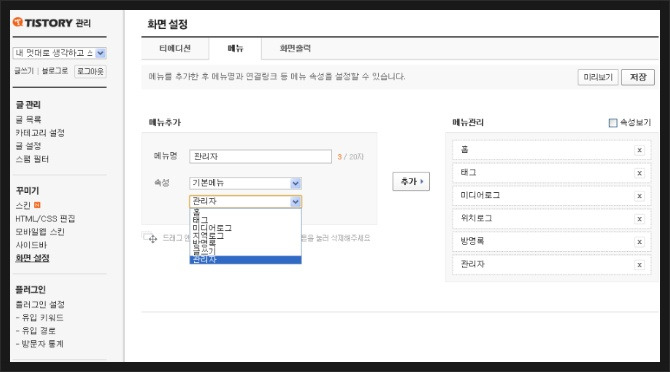Screen dimensions: 670x372
Task: Switch to the 티에디션 tab
Action: coord(175,49)
